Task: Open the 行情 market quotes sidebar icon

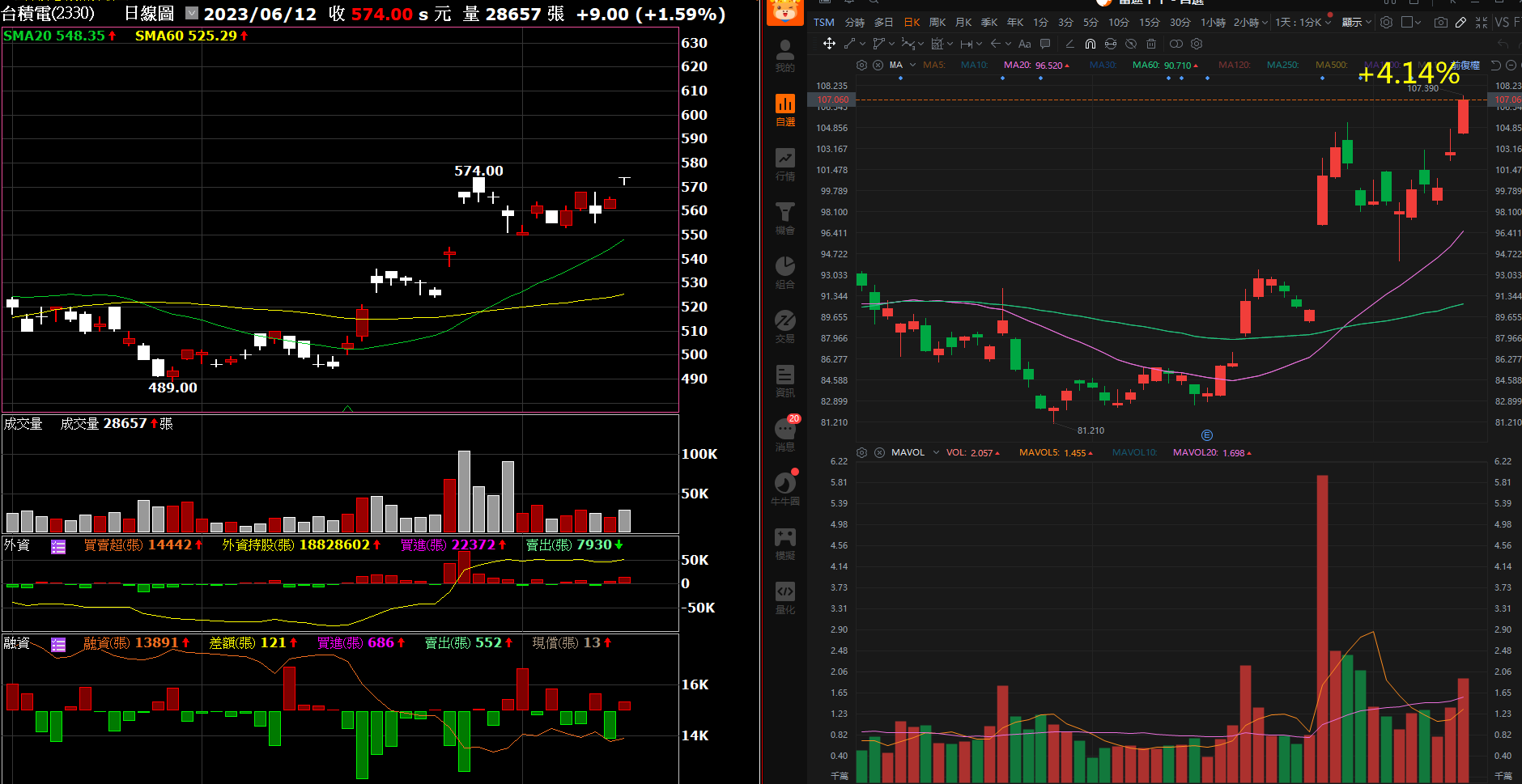Action: (x=784, y=164)
